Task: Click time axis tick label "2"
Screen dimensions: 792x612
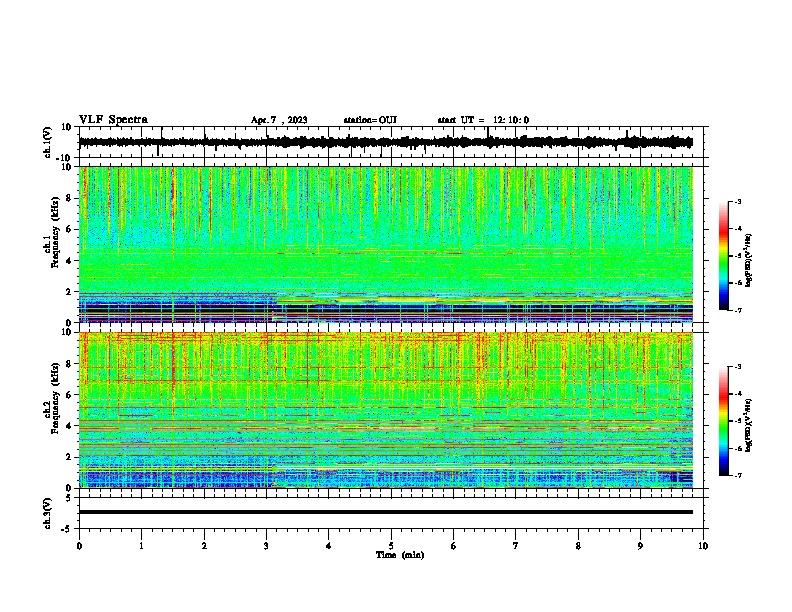Action: tap(204, 546)
